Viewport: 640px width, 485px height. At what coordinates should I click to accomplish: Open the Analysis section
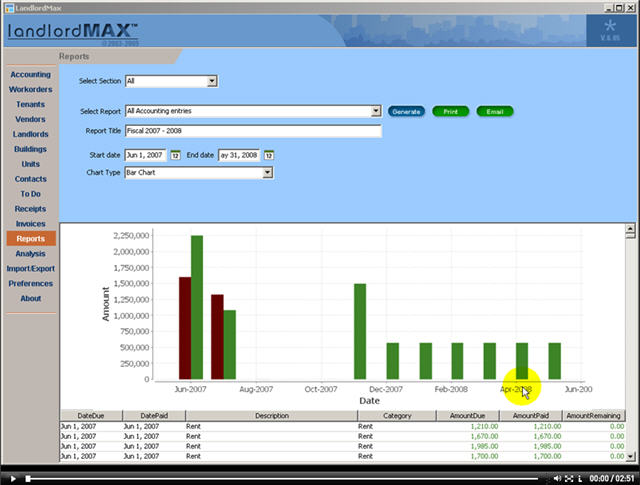pyautogui.click(x=31, y=254)
